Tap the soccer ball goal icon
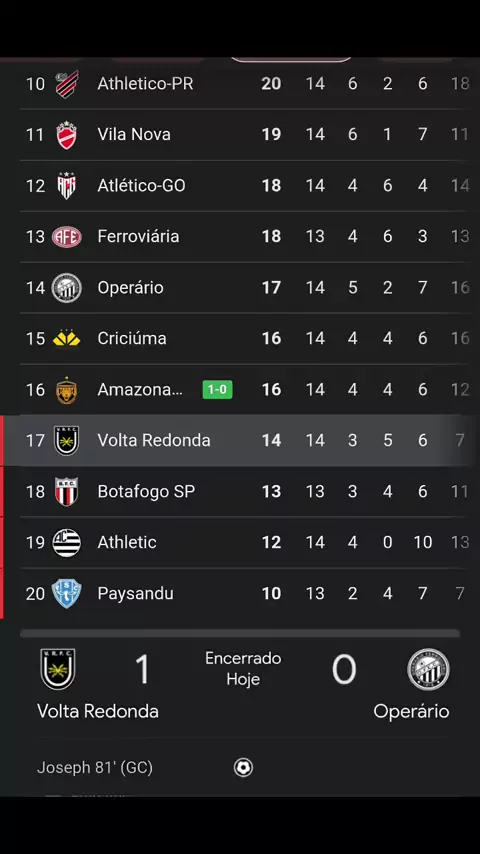The width and height of the screenshot is (480, 854). pos(244,767)
